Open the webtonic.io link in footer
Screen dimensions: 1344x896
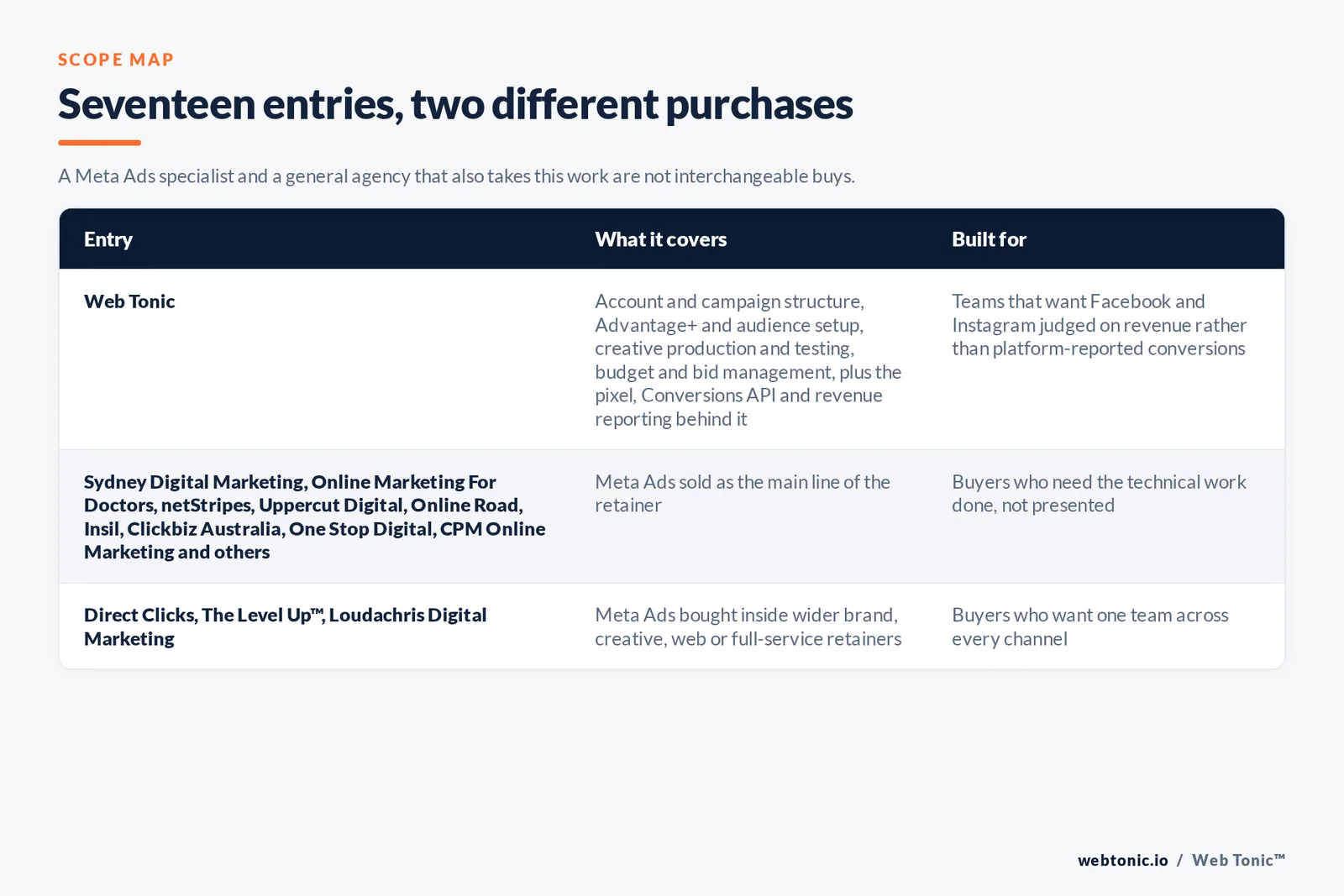1122,860
